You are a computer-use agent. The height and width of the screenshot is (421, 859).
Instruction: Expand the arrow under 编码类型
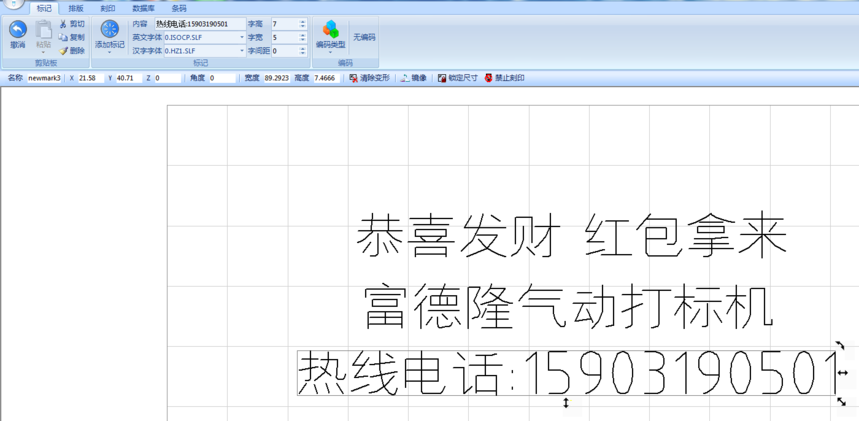click(x=330, y=53)
